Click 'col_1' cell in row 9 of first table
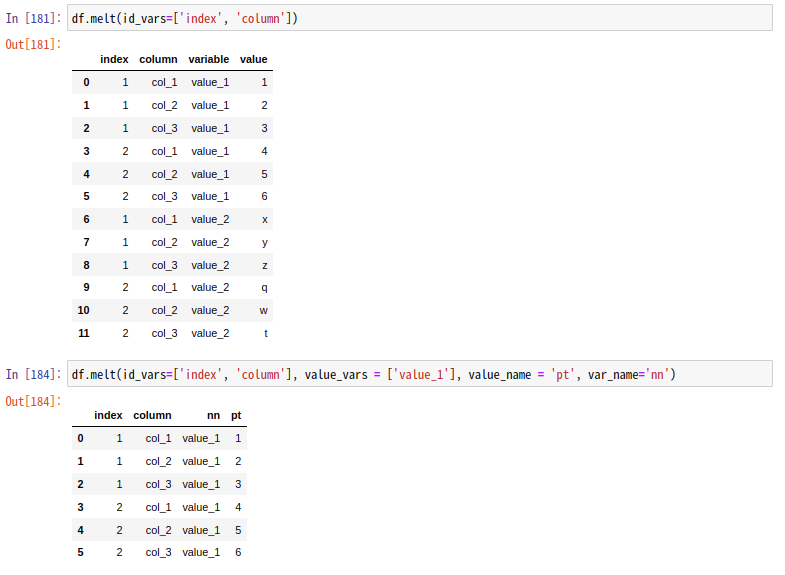This screenshot has width=785, height=575. click(x=164, y=287)
